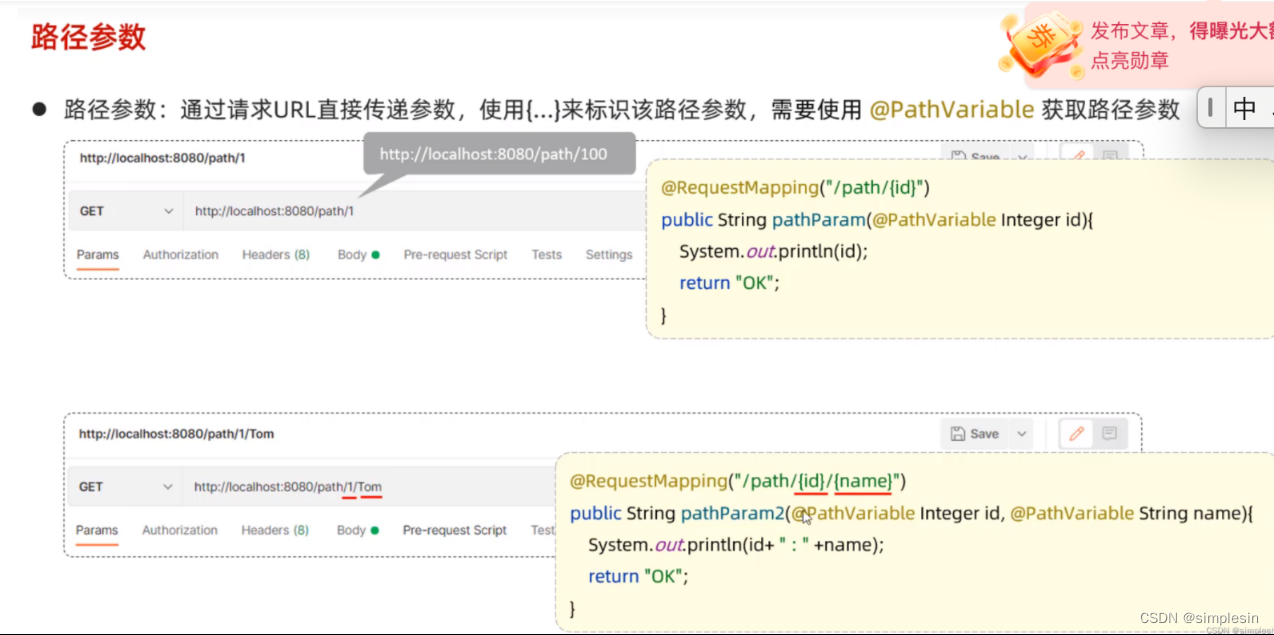Switch to the Authorization tab
This screenshot has height=635, width=1274.
pyautogui.click(x=180, y=255)
